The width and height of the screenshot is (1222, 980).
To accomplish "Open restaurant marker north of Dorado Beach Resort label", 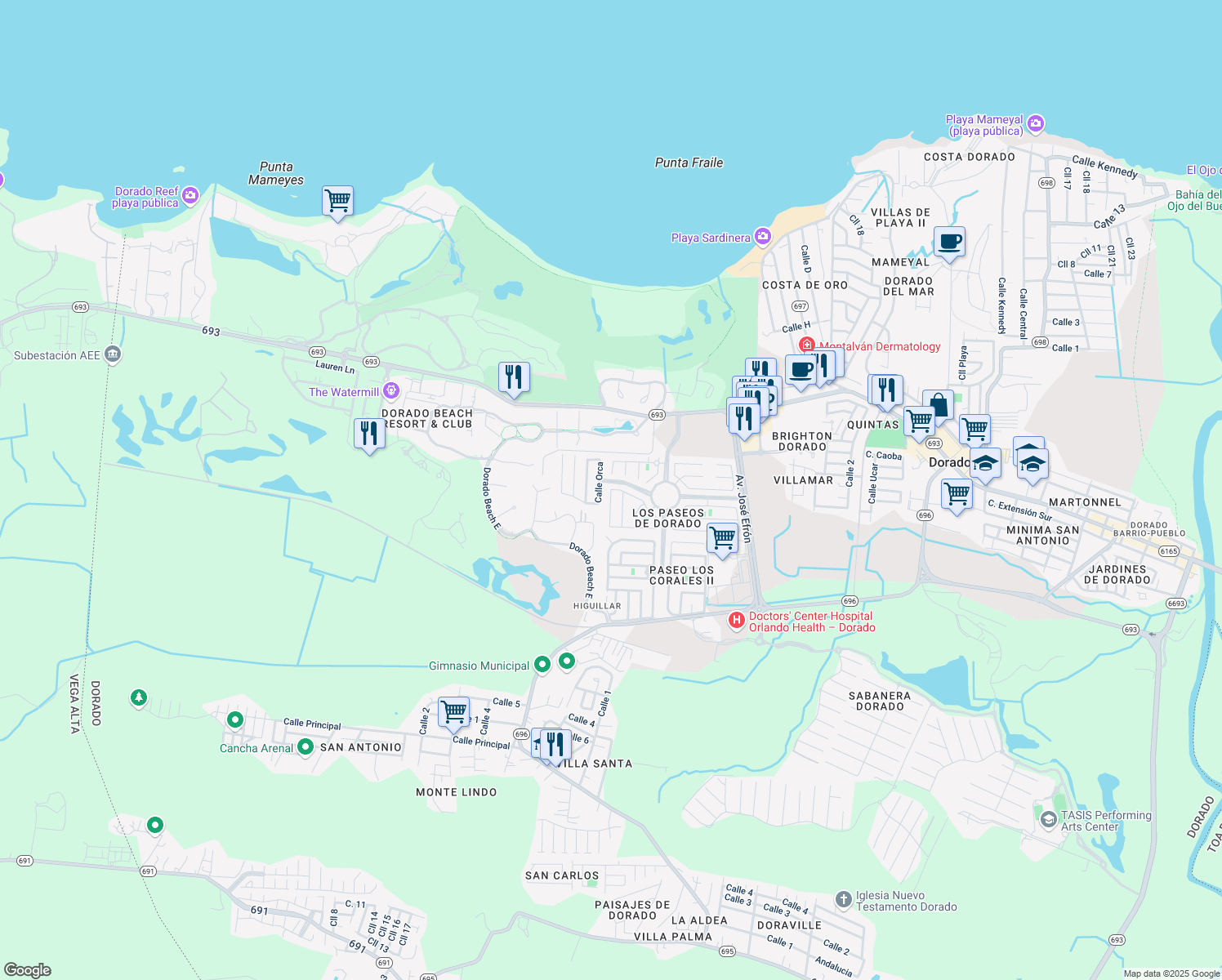I will pyautogui.click(x=514, y=378).
